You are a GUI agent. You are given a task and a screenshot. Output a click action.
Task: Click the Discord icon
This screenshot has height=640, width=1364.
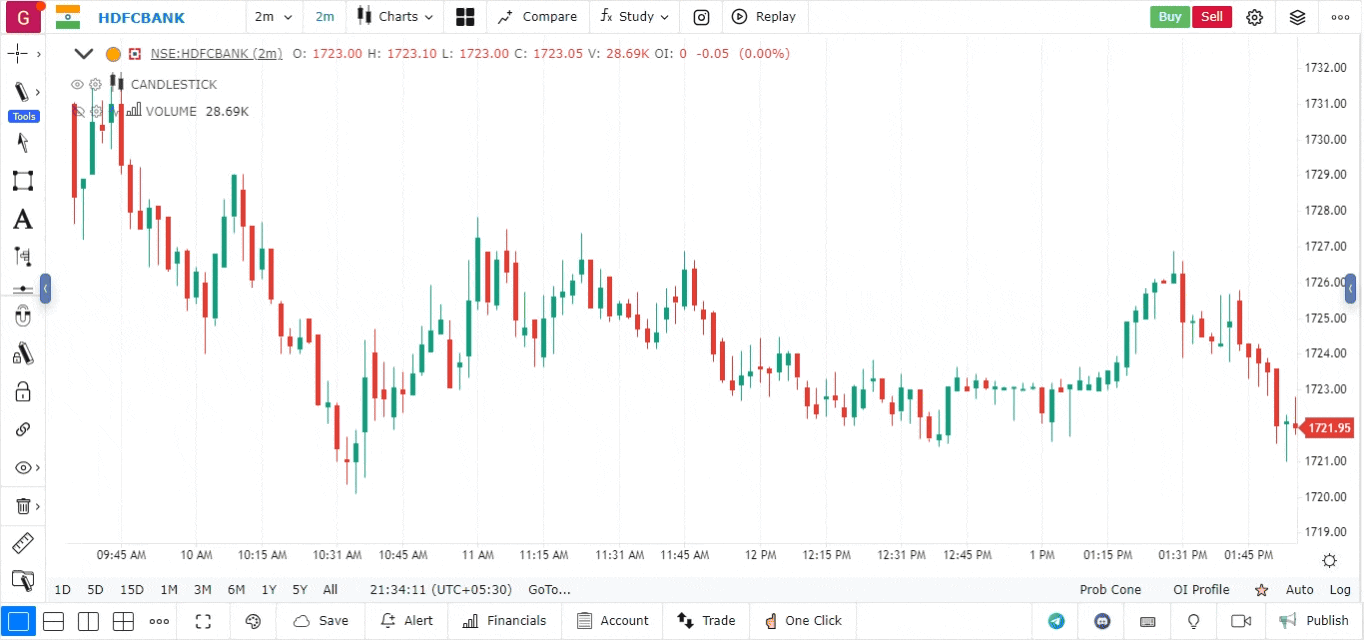click(1103, 621)
